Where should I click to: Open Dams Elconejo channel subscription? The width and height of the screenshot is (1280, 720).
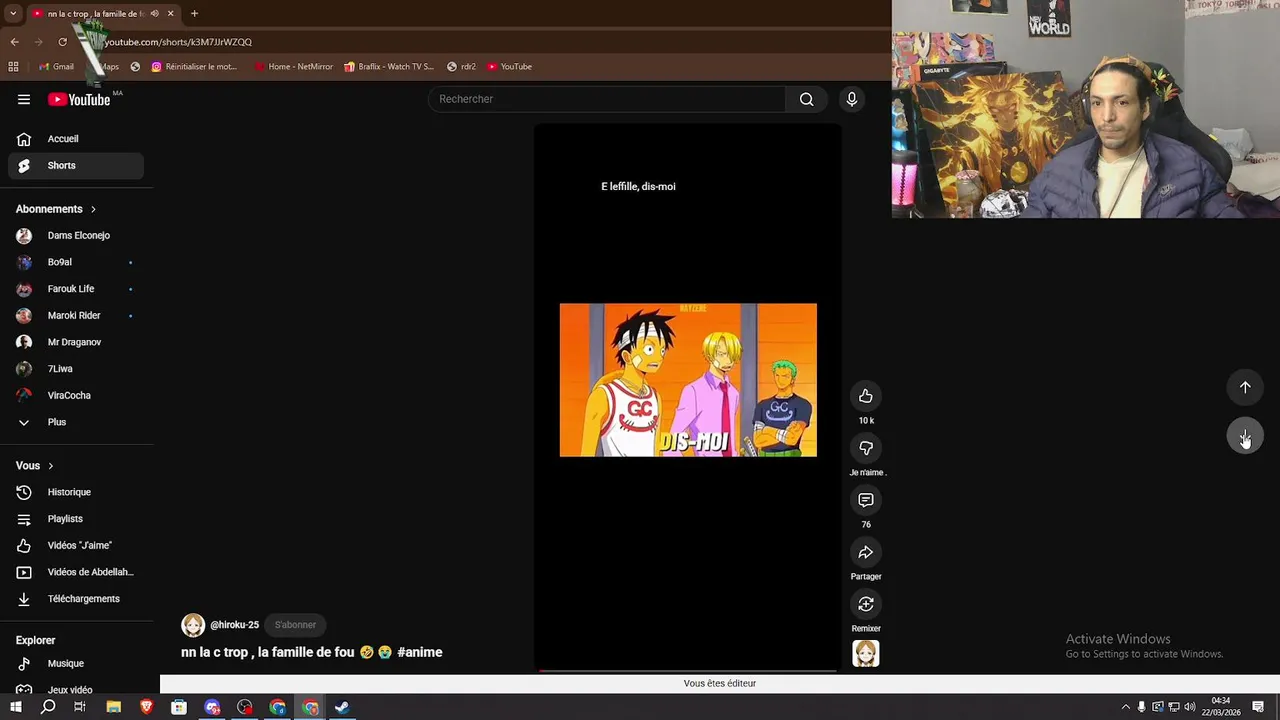click(x=76, y=235)
